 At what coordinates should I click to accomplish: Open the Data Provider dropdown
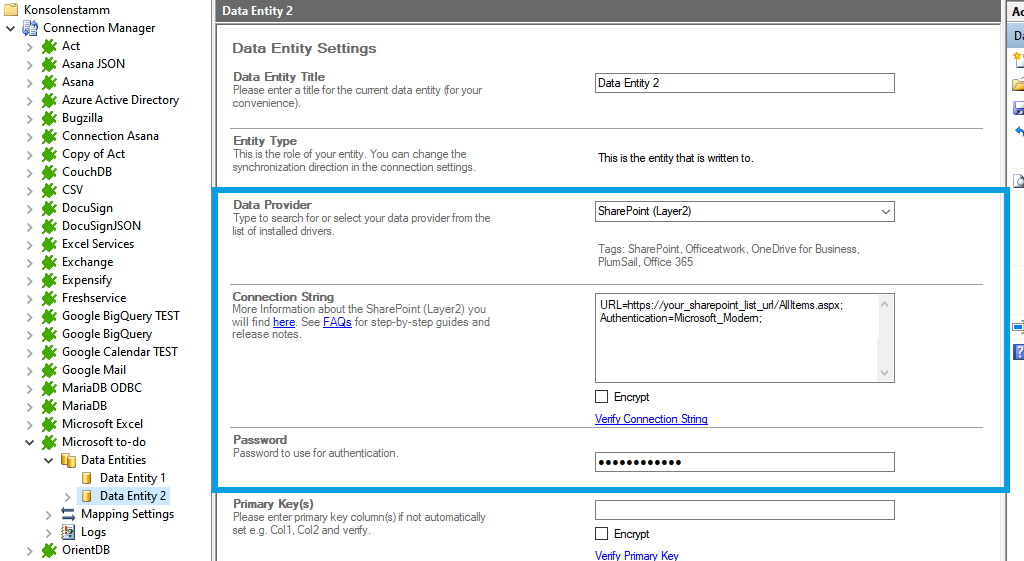pyautogui.click(x=886, y=212)
